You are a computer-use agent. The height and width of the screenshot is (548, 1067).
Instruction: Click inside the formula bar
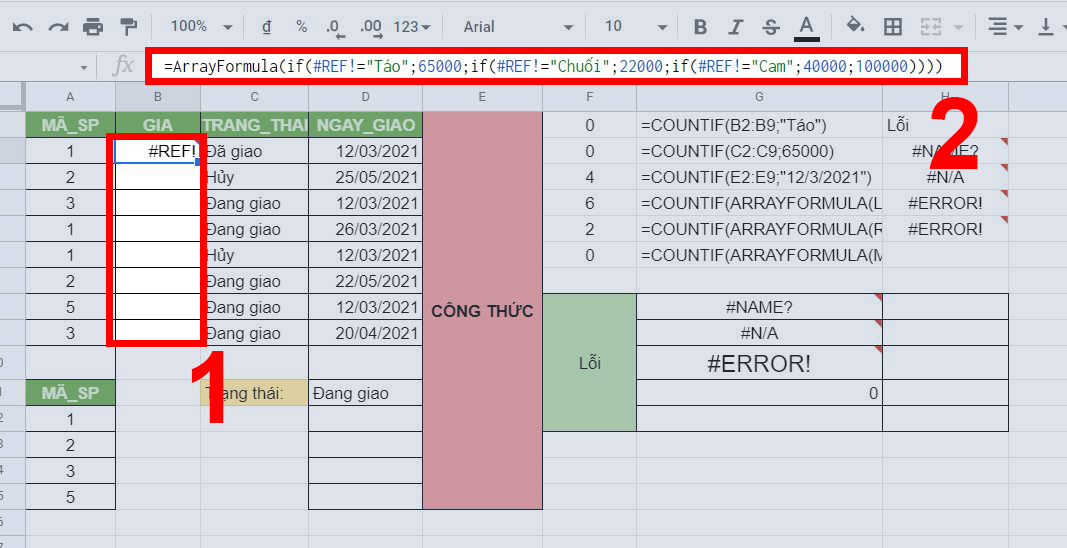coord(557,67)
